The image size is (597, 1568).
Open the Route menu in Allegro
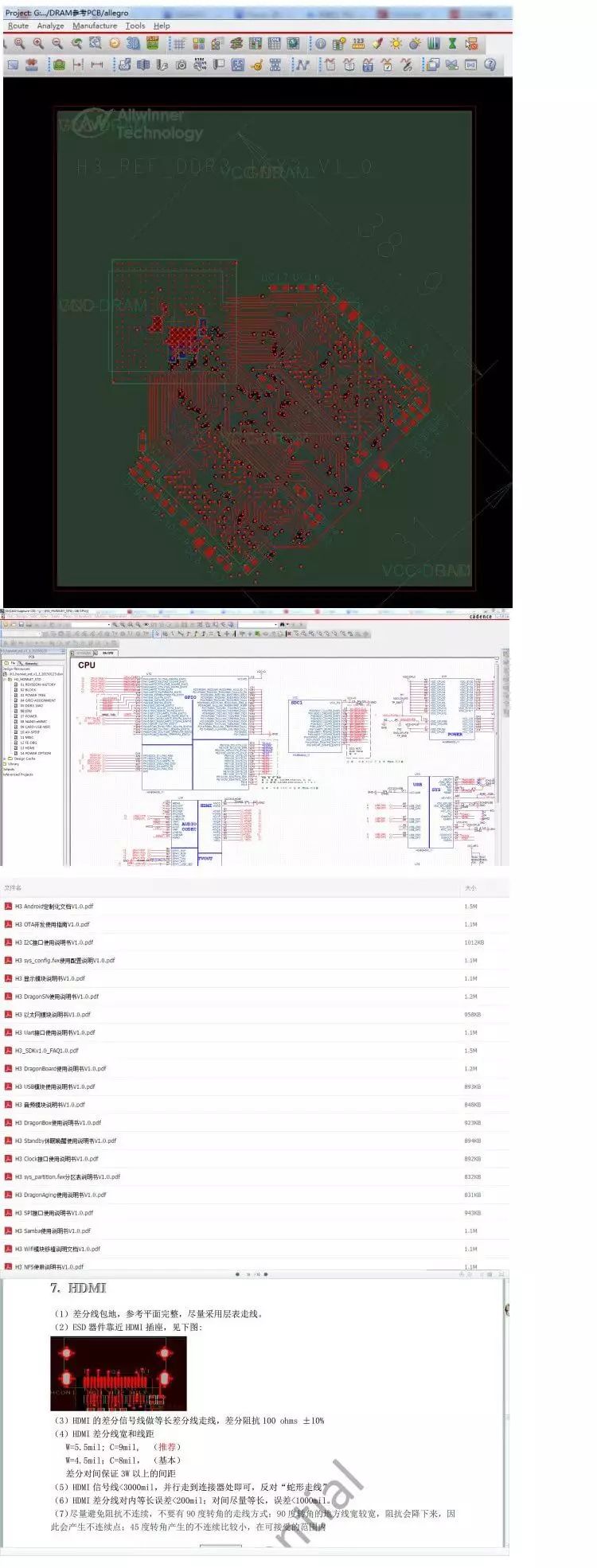(x=18, y=25)
